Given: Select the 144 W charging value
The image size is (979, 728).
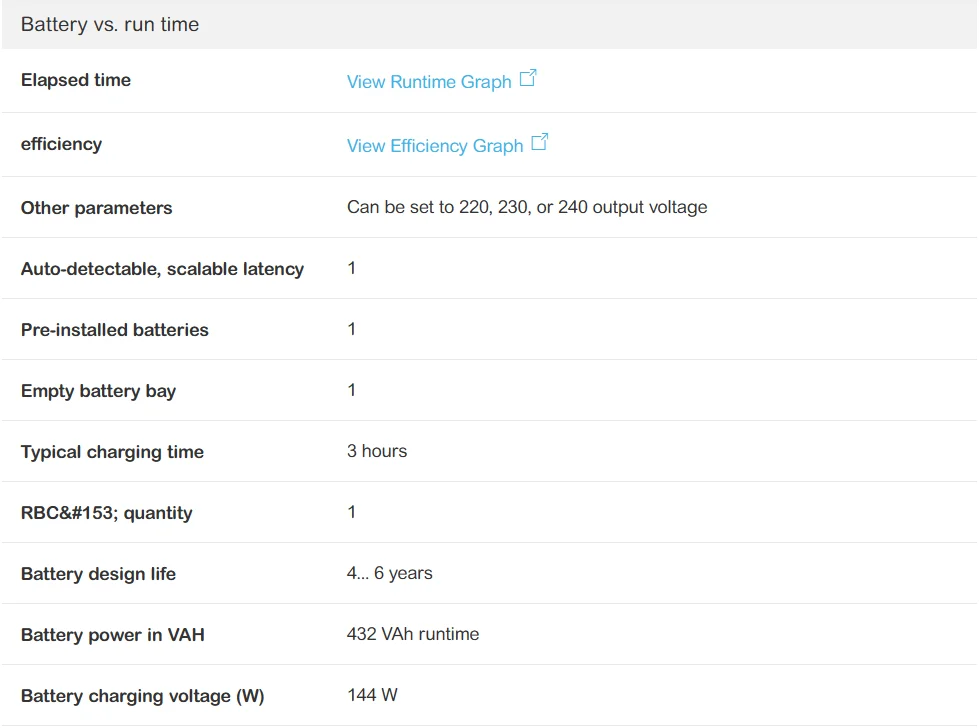Looking at the screenshot, I should point(372,695).
